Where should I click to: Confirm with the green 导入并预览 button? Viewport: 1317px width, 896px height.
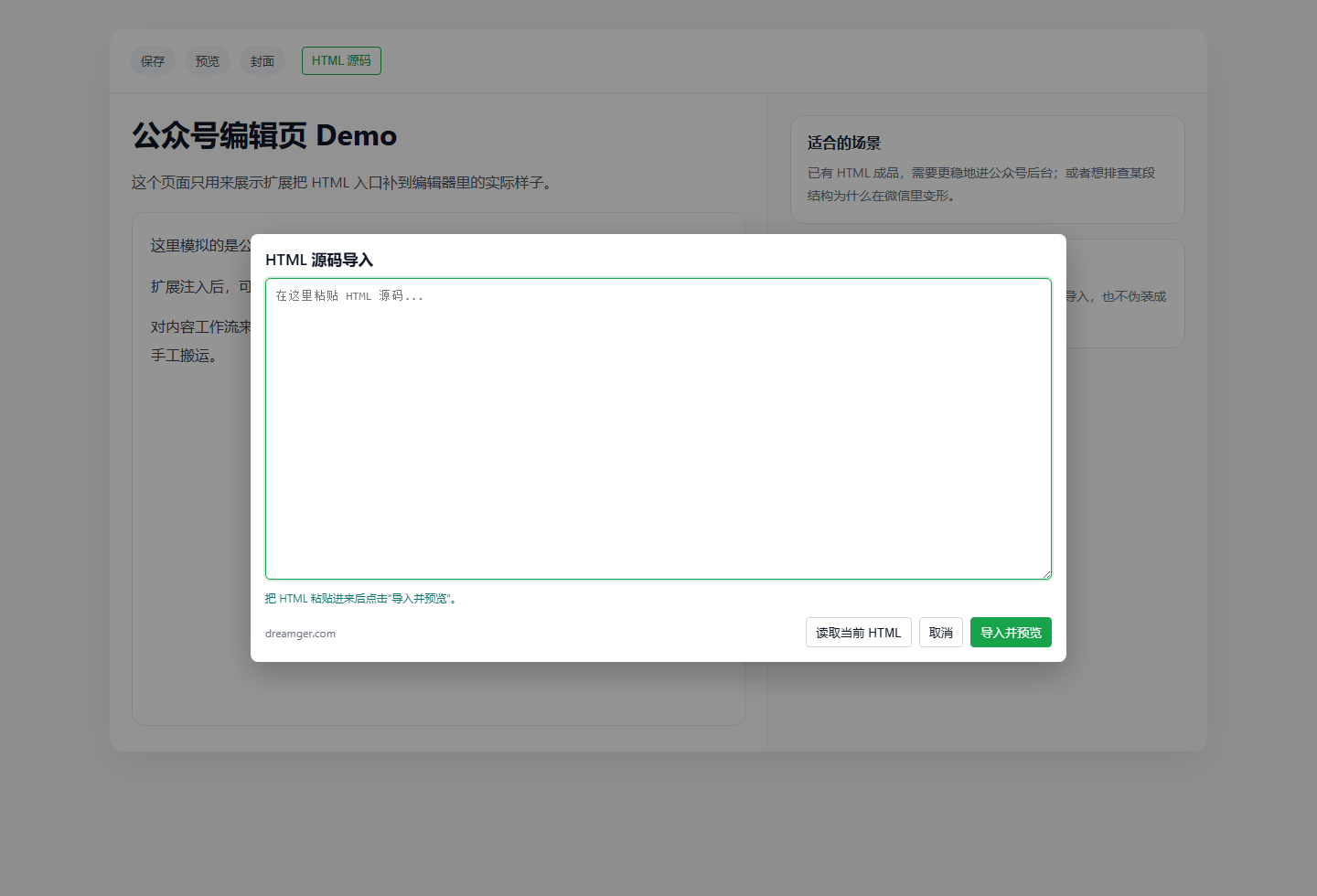click(x=1011, y=633)
